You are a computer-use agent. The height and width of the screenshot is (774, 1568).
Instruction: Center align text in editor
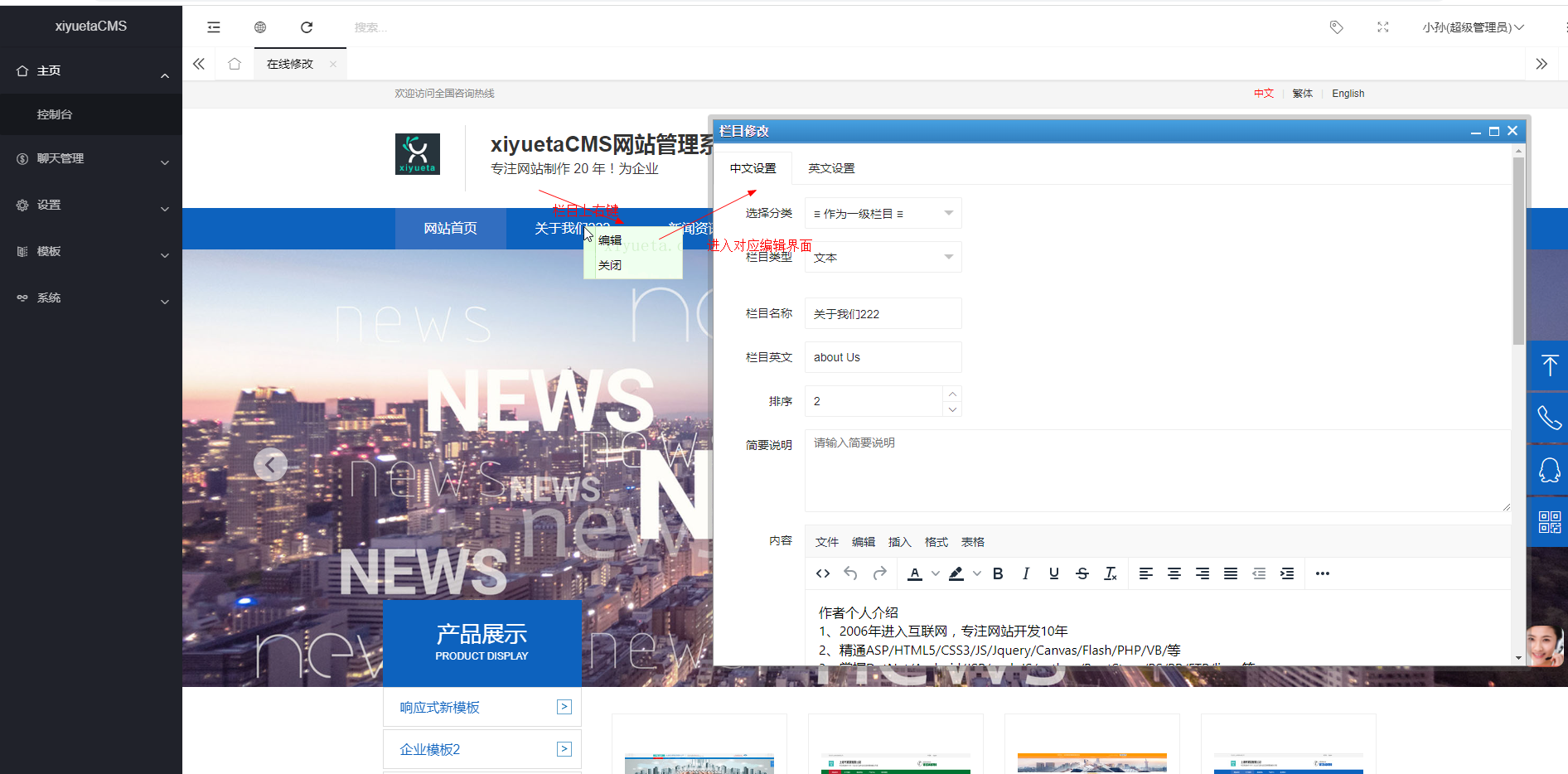point(1174,573)
